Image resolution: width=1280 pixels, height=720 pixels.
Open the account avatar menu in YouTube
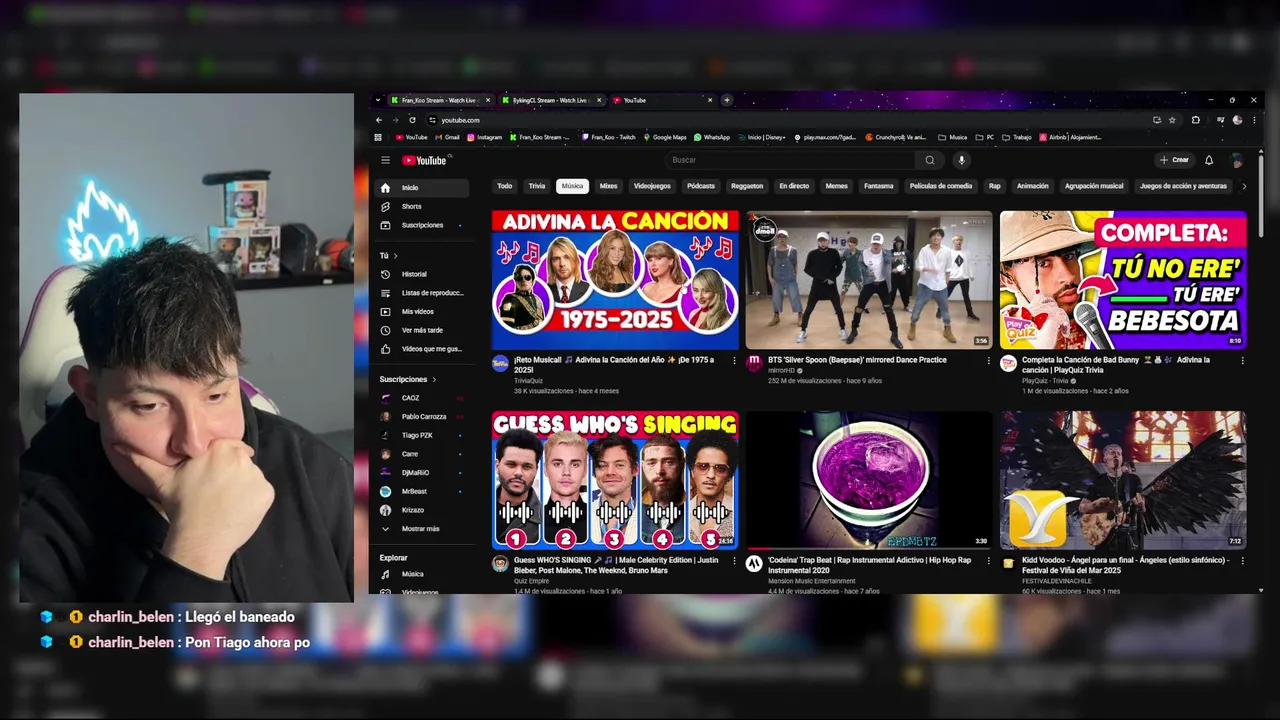point(1237,160)
